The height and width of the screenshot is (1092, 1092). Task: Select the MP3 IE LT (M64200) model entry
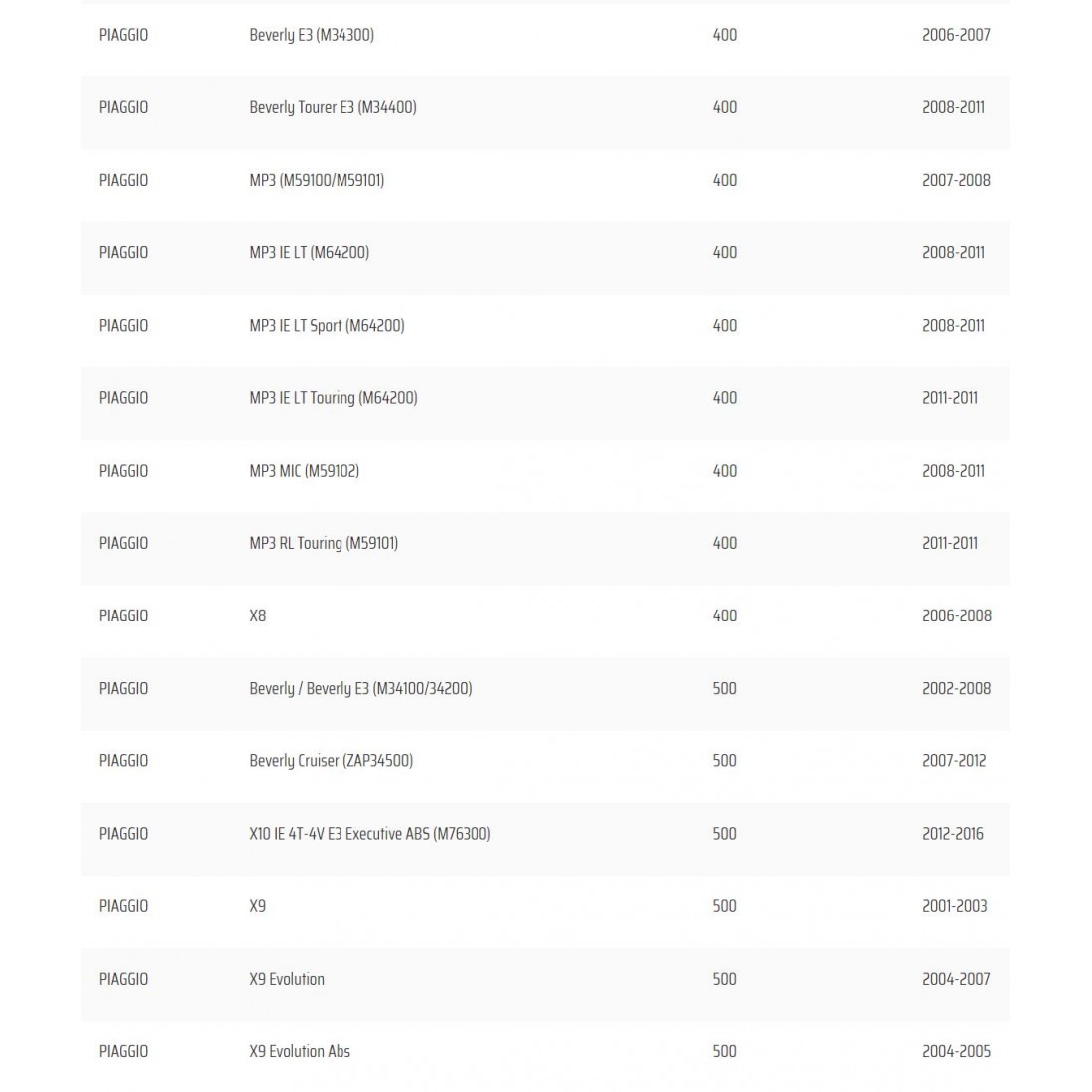tap(309, 252)
